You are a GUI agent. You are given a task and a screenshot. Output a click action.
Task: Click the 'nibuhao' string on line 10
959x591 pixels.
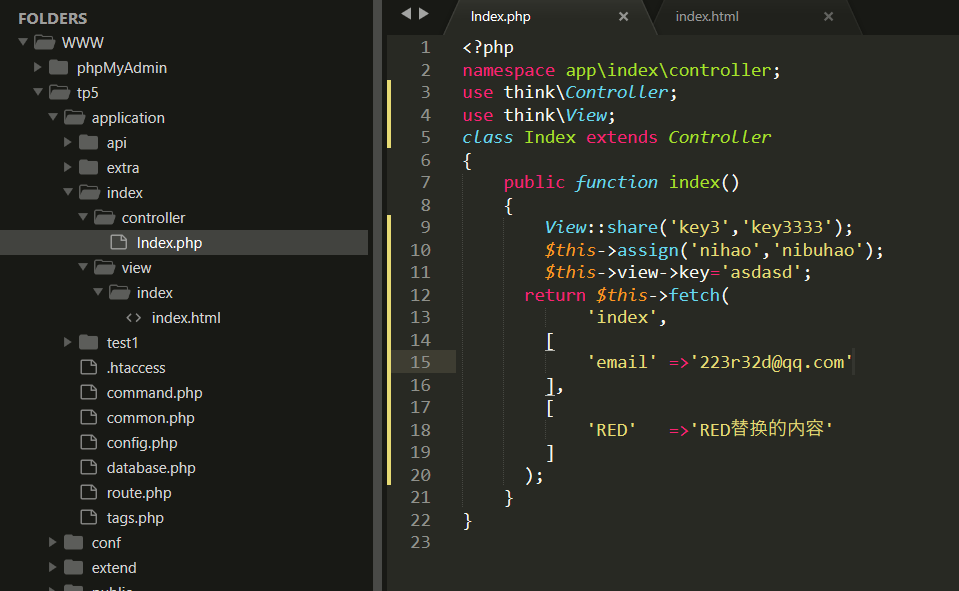pos(818,250)
